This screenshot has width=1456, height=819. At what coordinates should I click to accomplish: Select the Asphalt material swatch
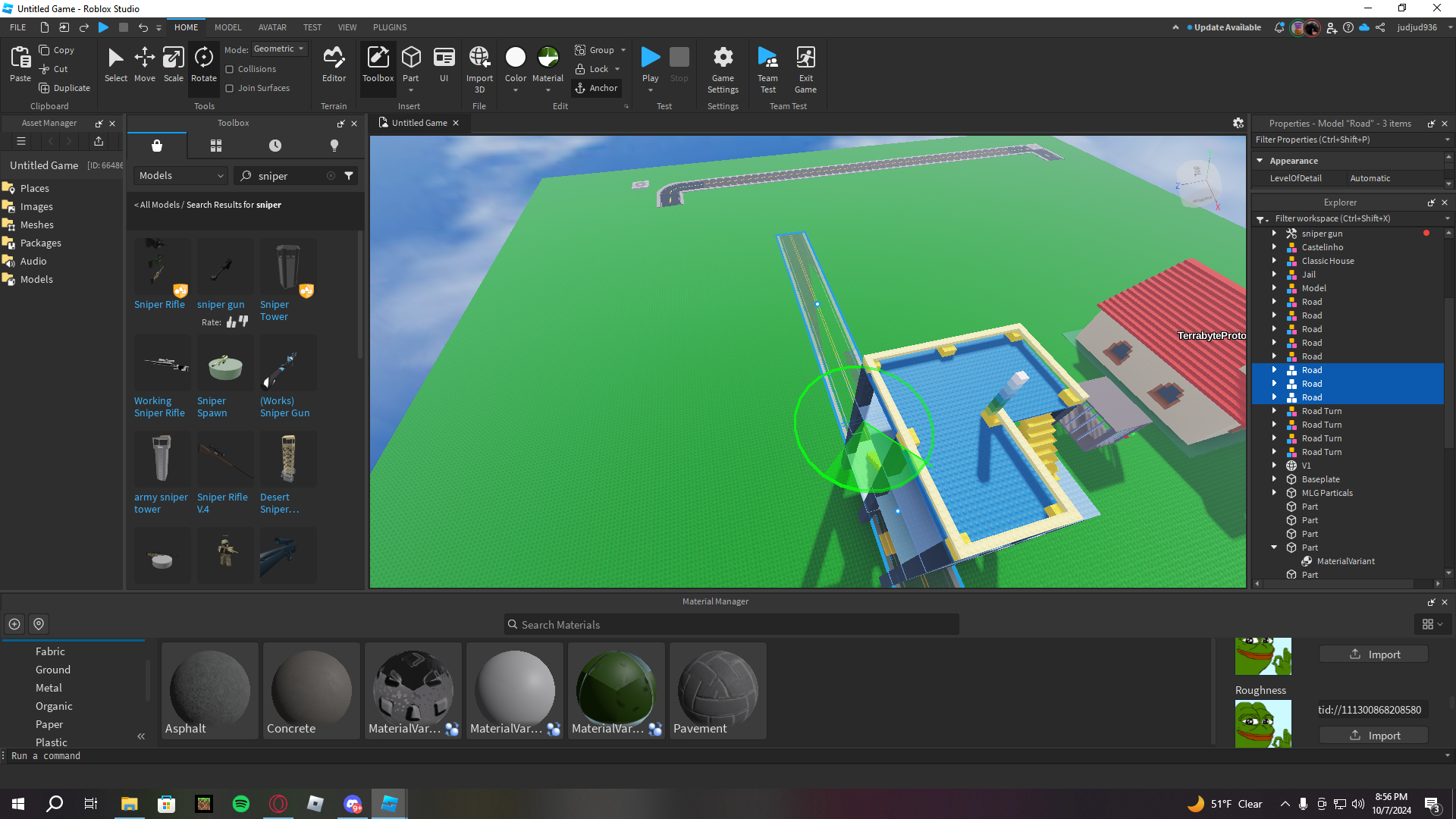[209, 690]
